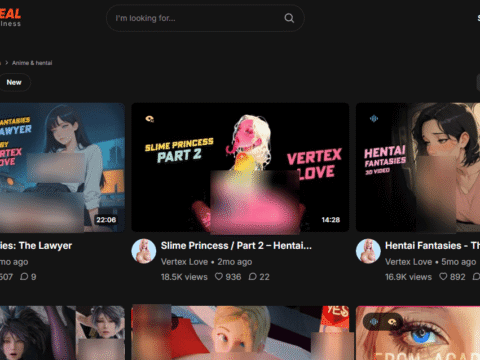Open the Hentai Fantasies 3D video thumbnail
480x360 pixels.
(418, 167)
